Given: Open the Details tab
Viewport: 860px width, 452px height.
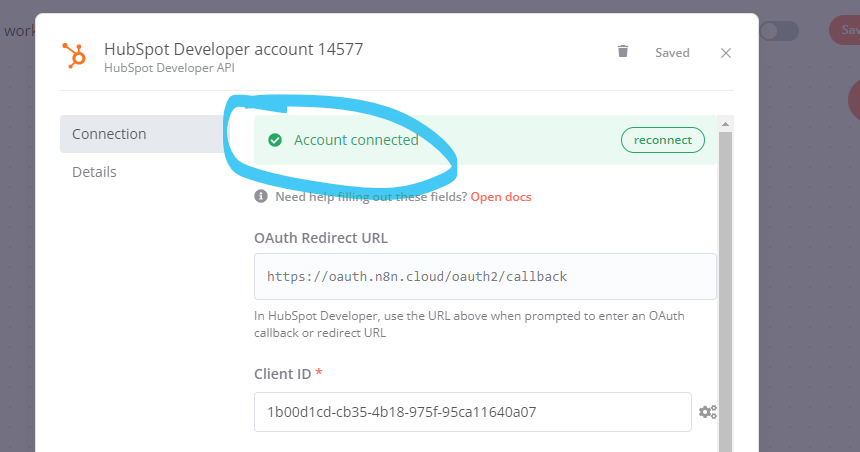Looking at the screenshot, I should pos(95,172).
